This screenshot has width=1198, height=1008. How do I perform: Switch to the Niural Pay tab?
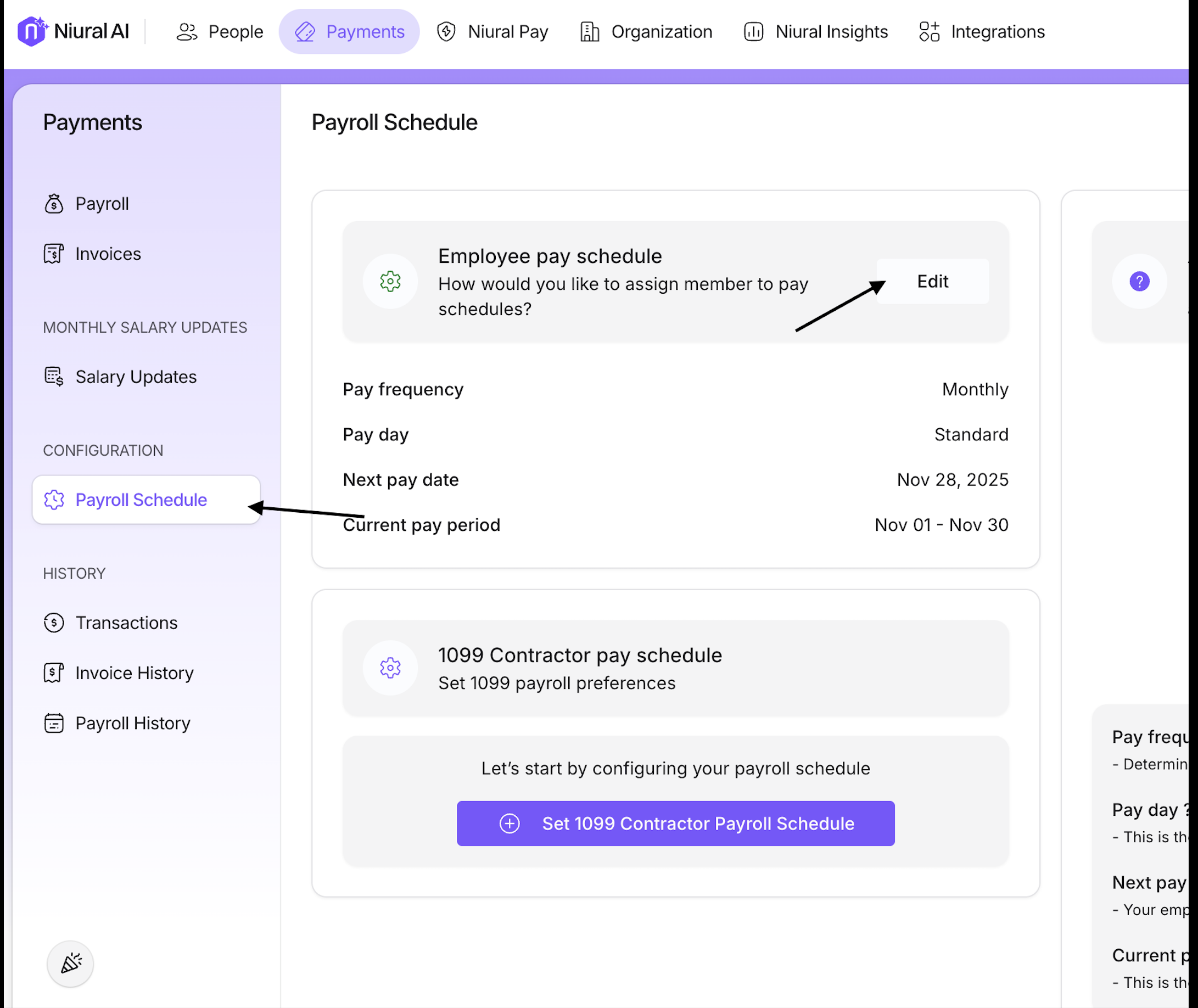[492, 31]
